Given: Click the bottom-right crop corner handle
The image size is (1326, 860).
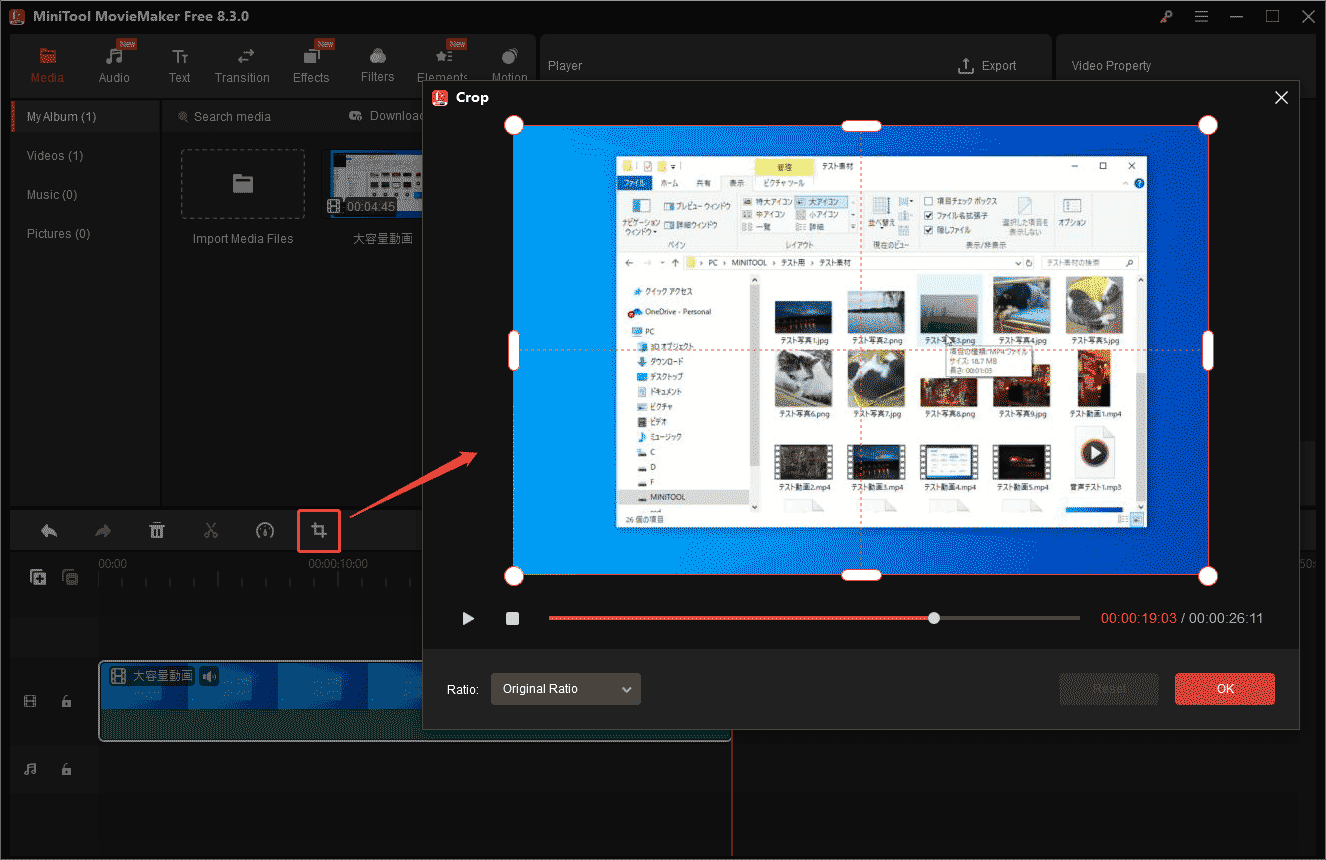Looking at the screenshot, I should [x=1208, y=576].
